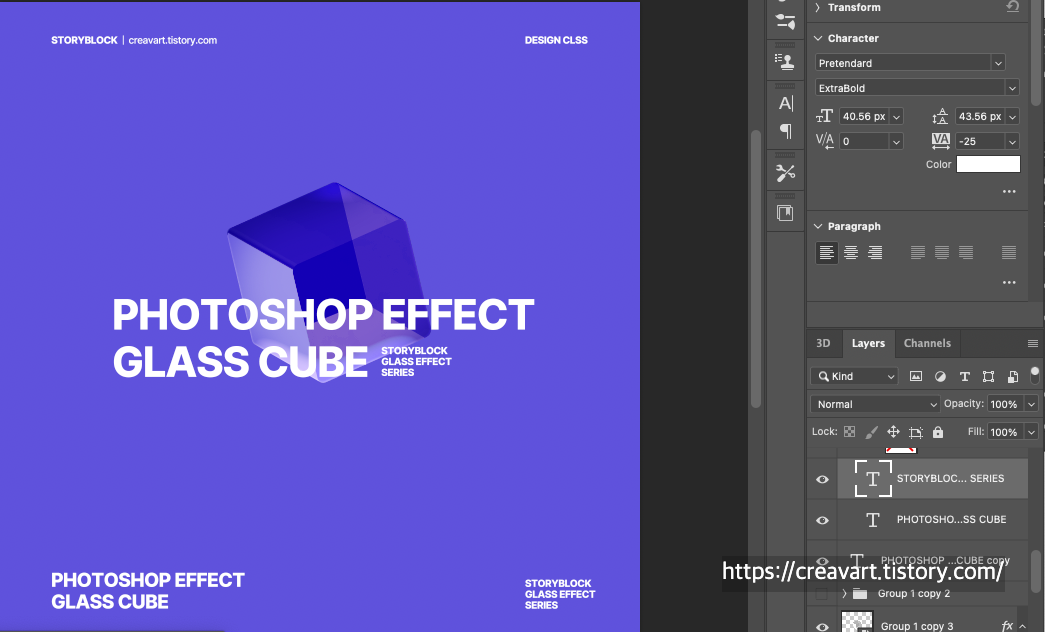
Task: Open the Layers panel menu icon
Action: pos(1032,343)
